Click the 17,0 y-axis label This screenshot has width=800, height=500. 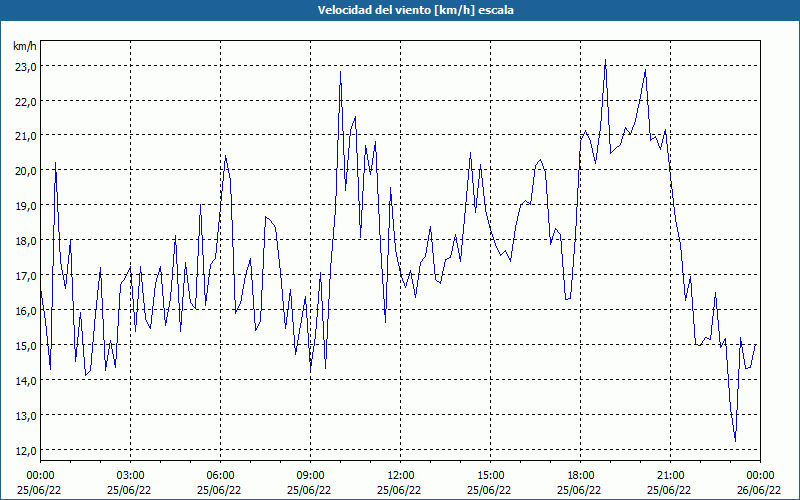(24, 276)
